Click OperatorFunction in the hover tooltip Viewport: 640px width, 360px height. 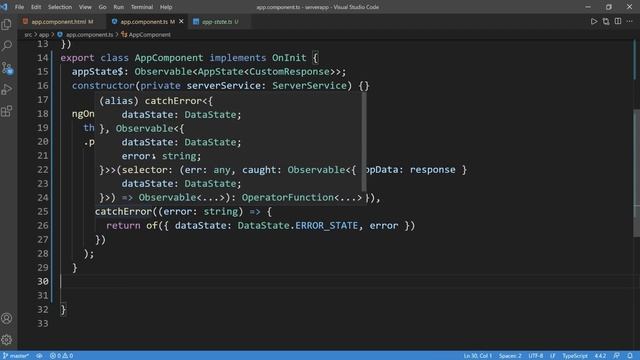[x=287, y=198]
